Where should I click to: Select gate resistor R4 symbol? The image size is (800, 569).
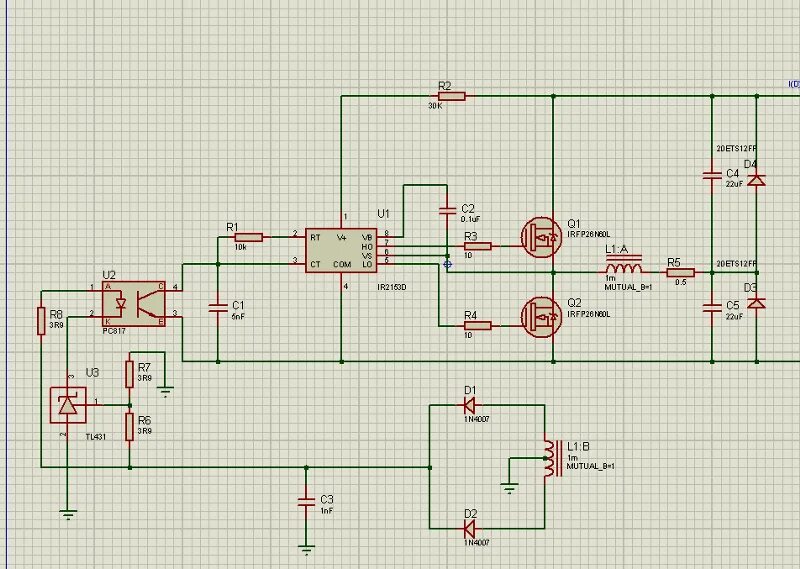pos(478,326)
